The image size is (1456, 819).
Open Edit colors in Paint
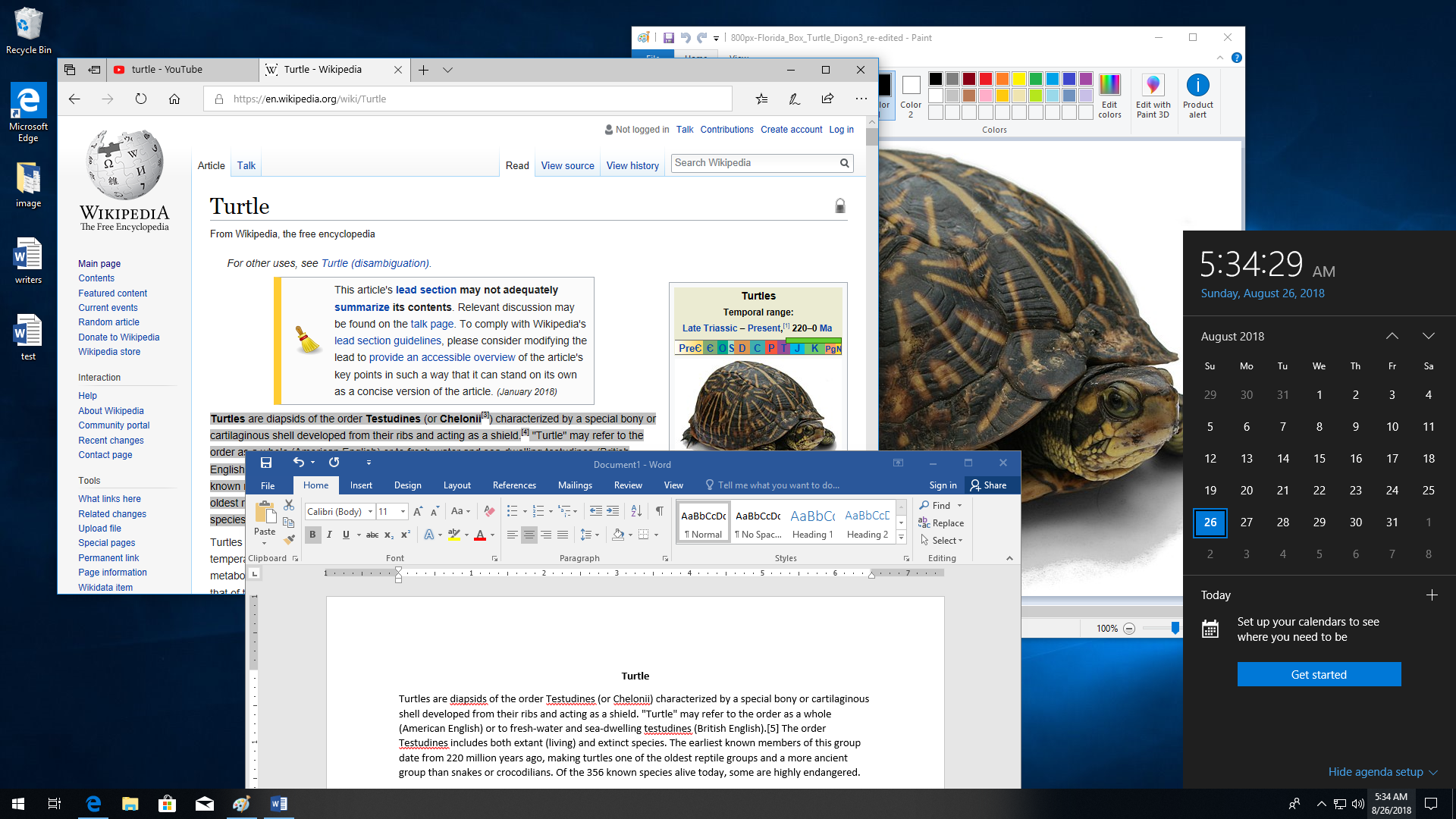pos(1109,96)
